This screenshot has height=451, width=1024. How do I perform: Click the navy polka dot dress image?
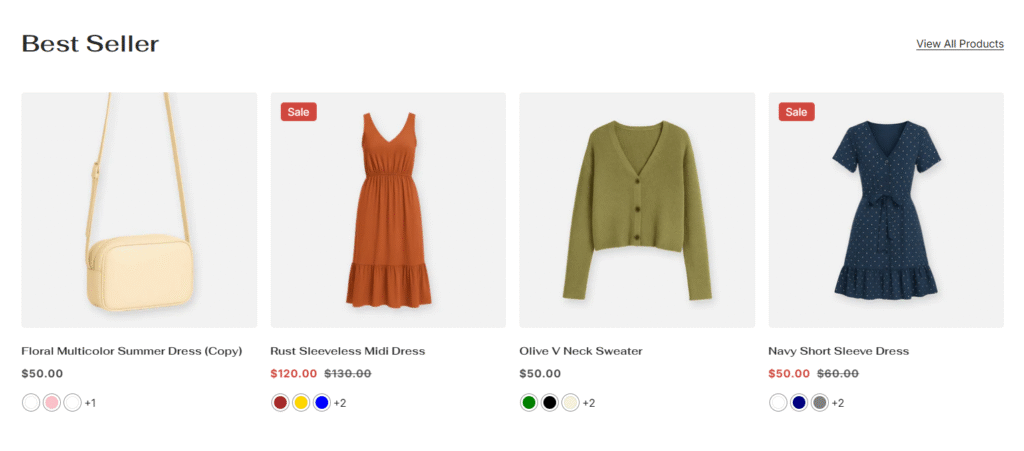(x=886, y=210)
